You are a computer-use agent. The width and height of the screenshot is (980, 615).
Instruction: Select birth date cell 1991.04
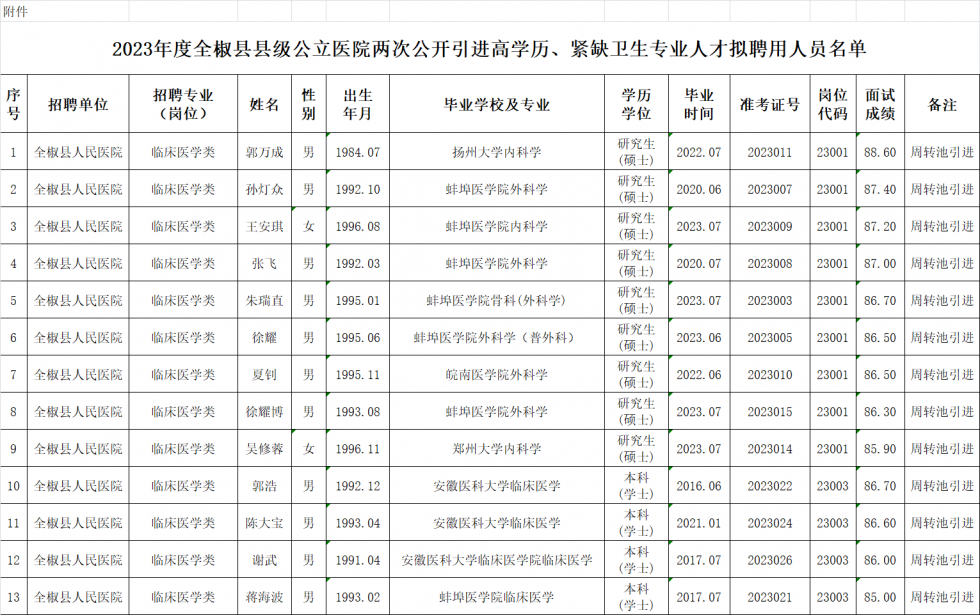click(358, 560)
